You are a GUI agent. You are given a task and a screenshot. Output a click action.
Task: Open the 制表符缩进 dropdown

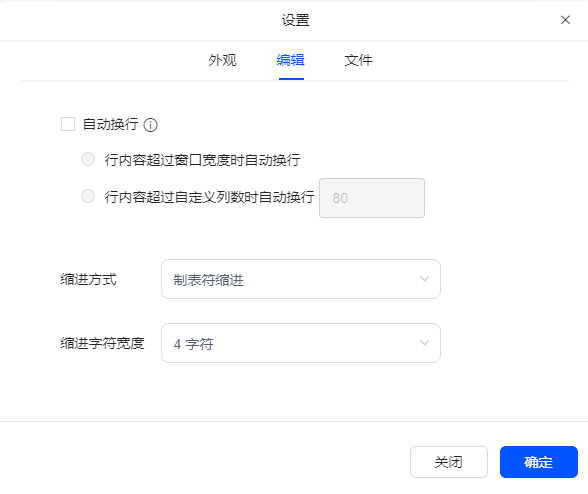click(x=301, y=279)
